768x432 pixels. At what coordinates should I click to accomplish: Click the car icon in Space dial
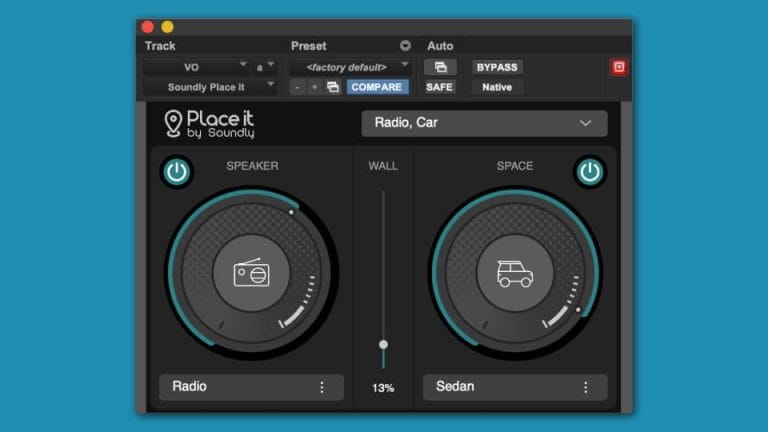515,272
